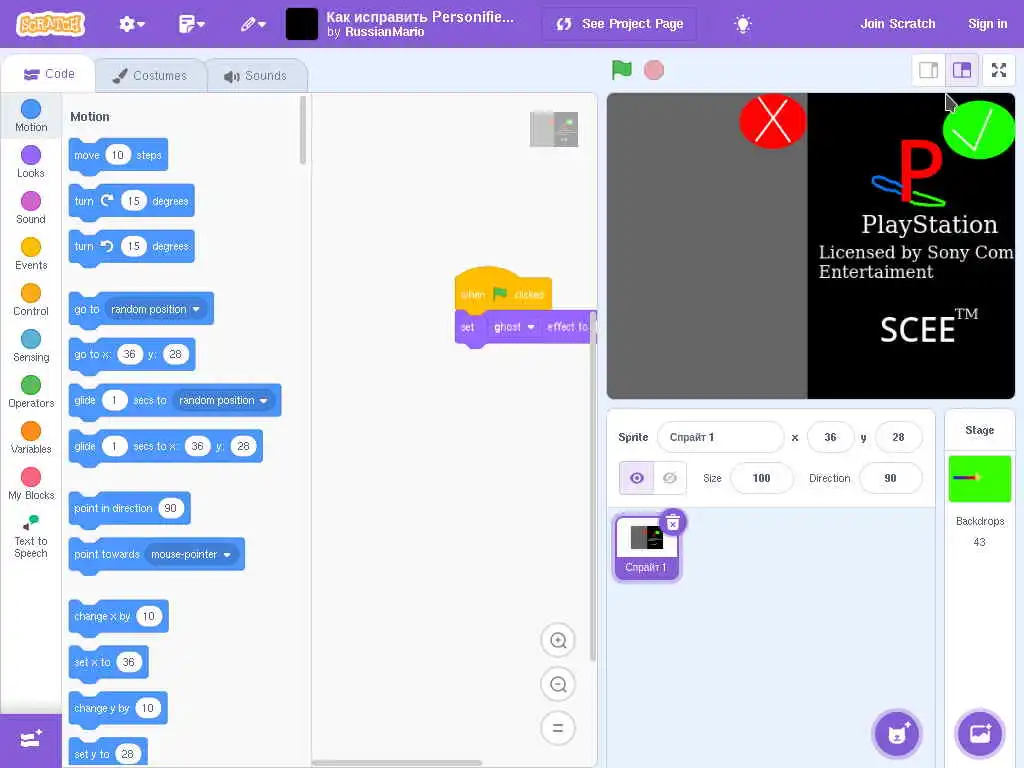Enter full screen stage mode
The width and height of the screenshot is (1024, 768).
(999, 70)
